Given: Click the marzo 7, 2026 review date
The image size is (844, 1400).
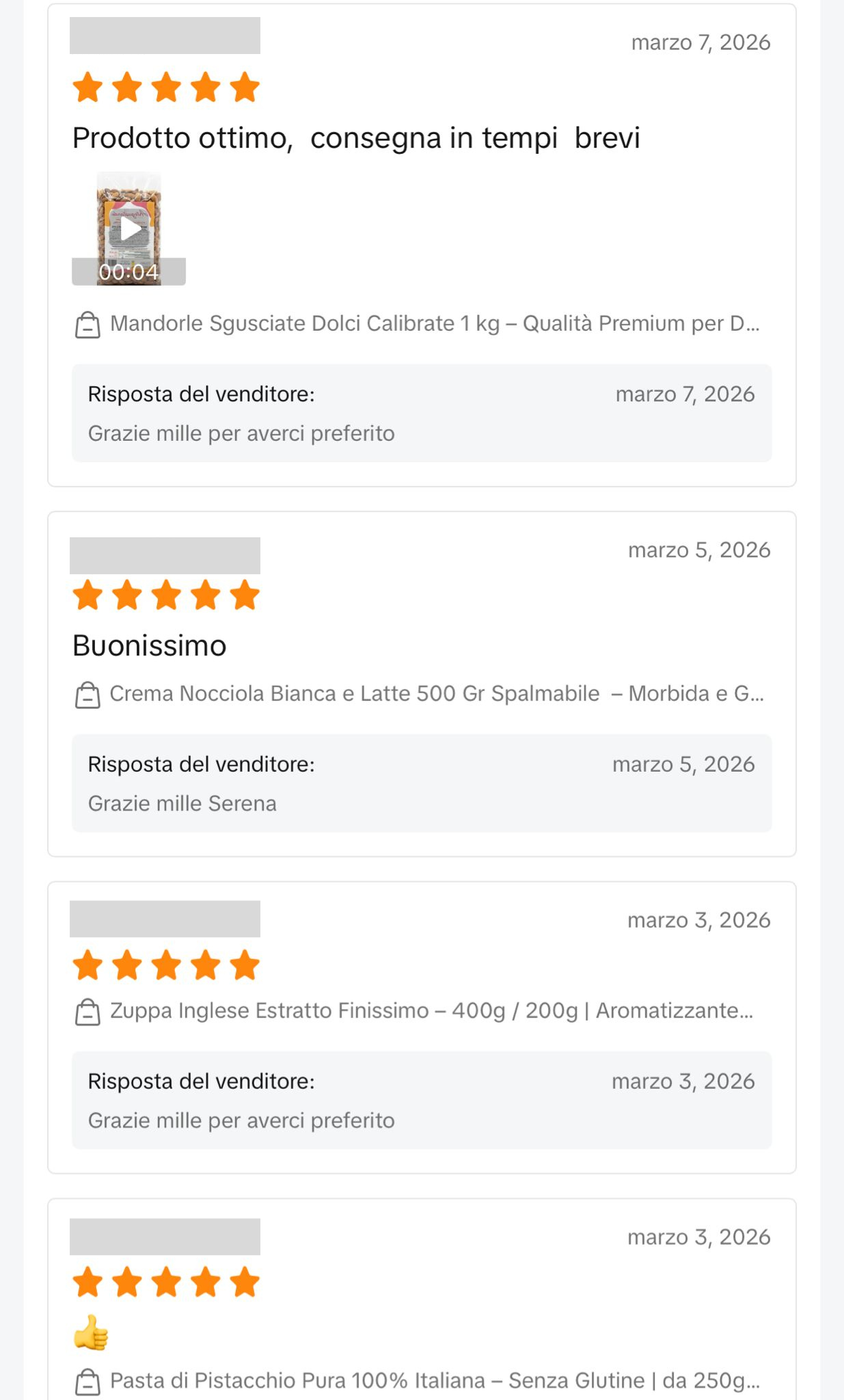Looking at the screenshot, I should click(x=700, y=42).
